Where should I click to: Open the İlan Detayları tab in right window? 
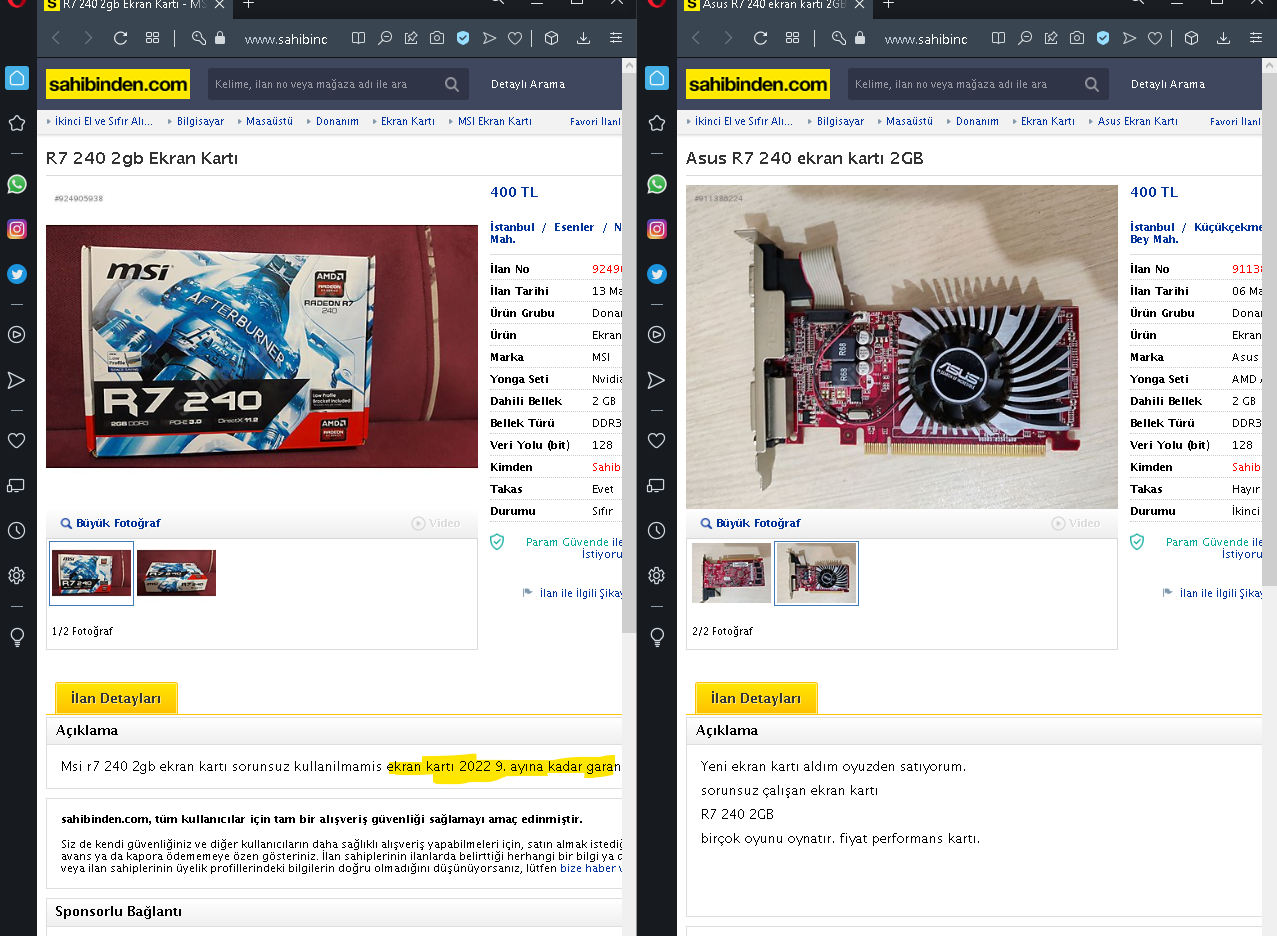pos(756,698)
